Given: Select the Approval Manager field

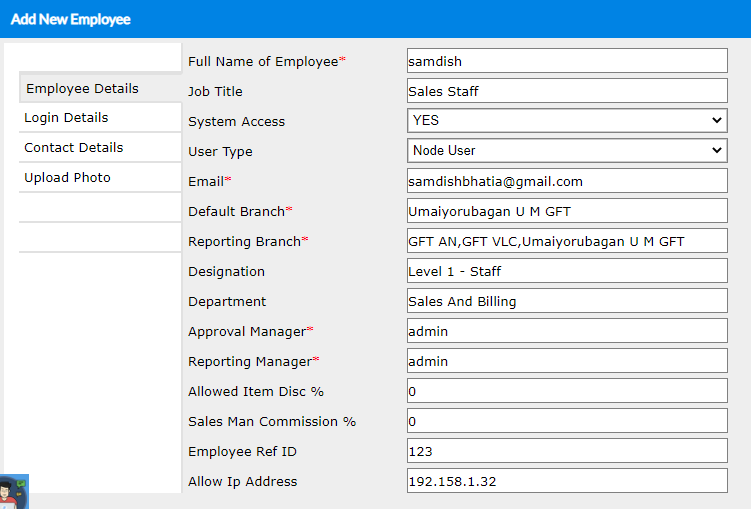Looking at the screenshot, I should (567, 331).
